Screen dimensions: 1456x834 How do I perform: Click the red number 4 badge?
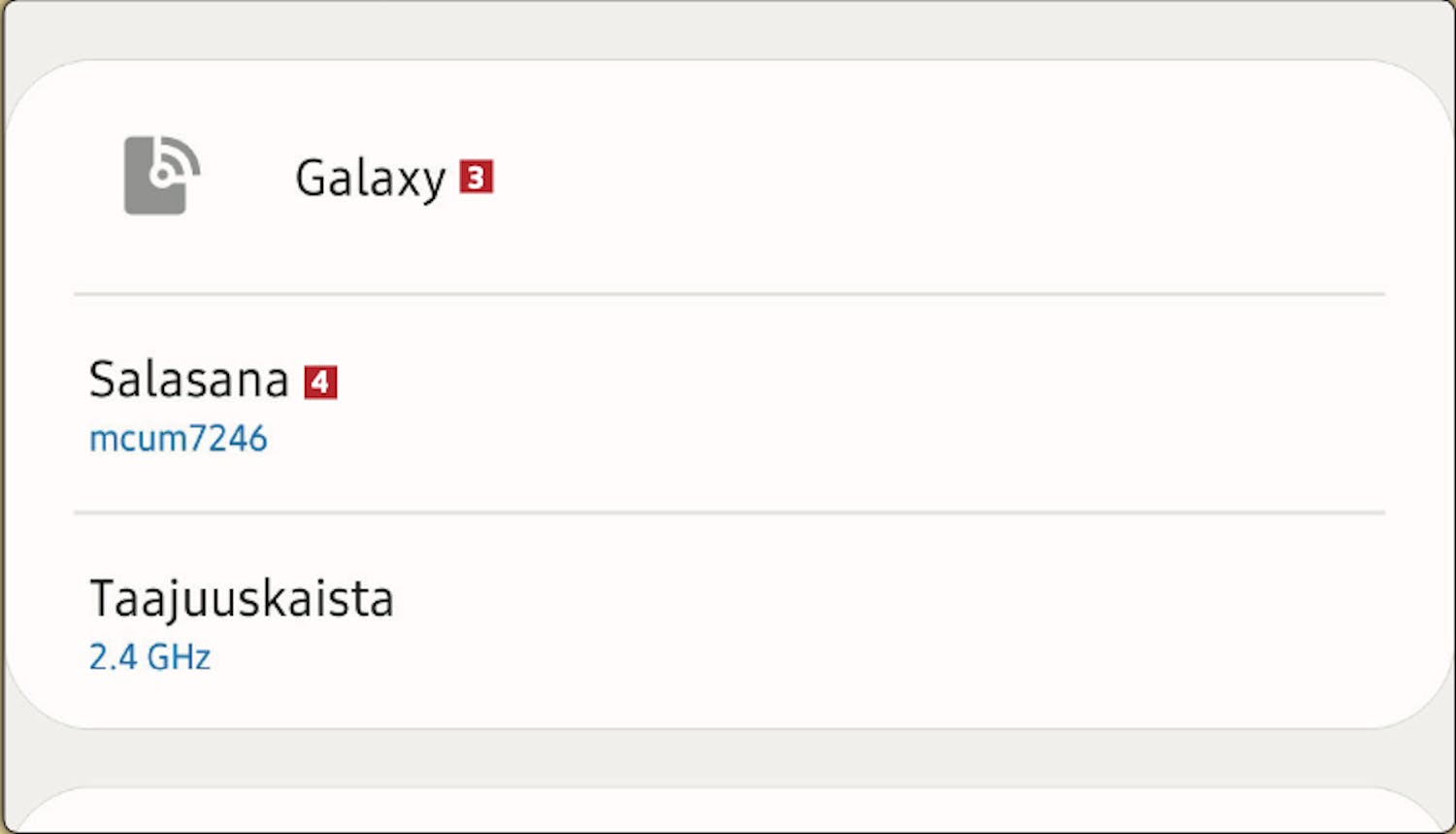tap(320, 382)
